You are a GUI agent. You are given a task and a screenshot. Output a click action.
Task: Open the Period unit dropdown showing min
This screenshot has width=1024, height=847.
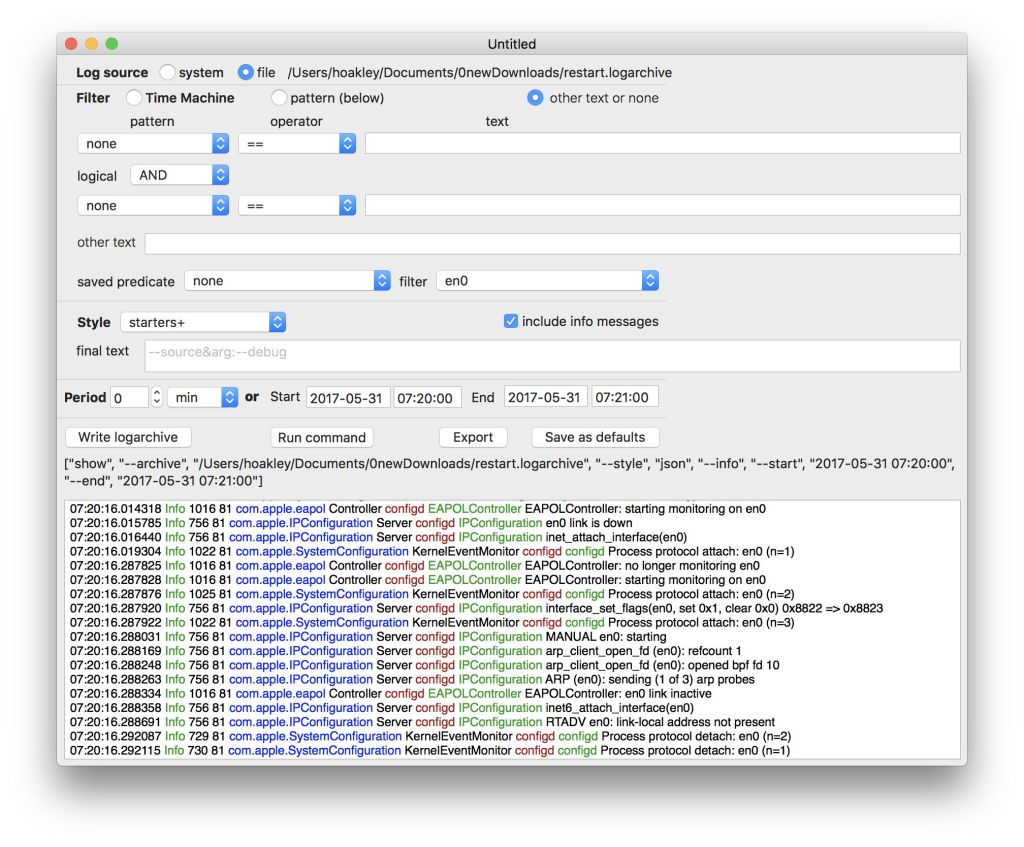[202, 397]
